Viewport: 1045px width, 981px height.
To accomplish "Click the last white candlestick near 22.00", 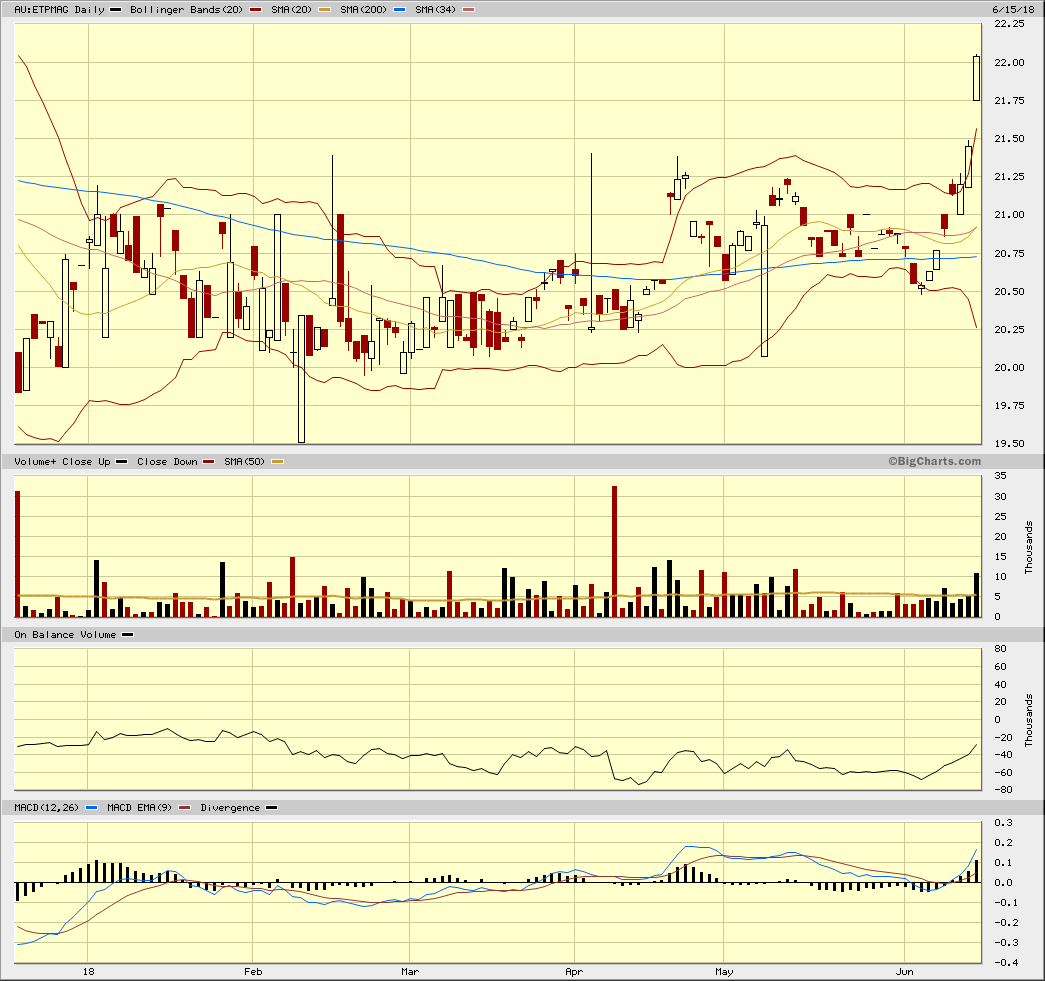I will point(976,78).
